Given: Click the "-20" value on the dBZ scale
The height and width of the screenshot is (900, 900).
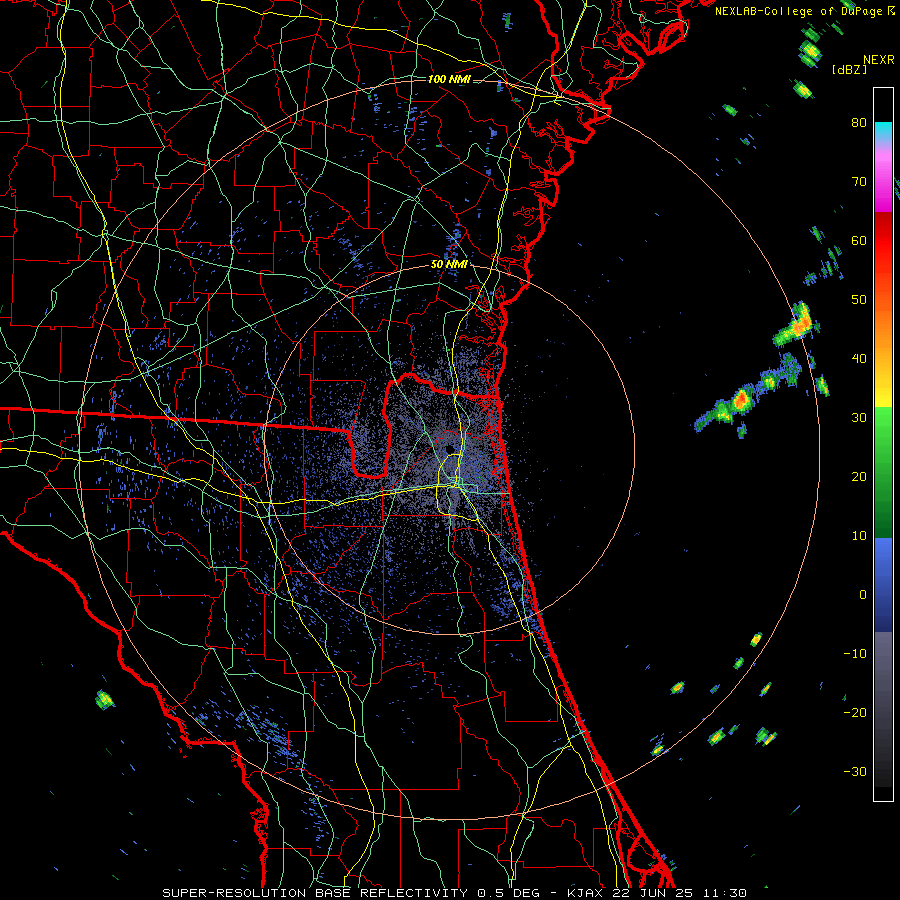Looking at the screenshot, I should pyautogui.click(x=855, y=712).
